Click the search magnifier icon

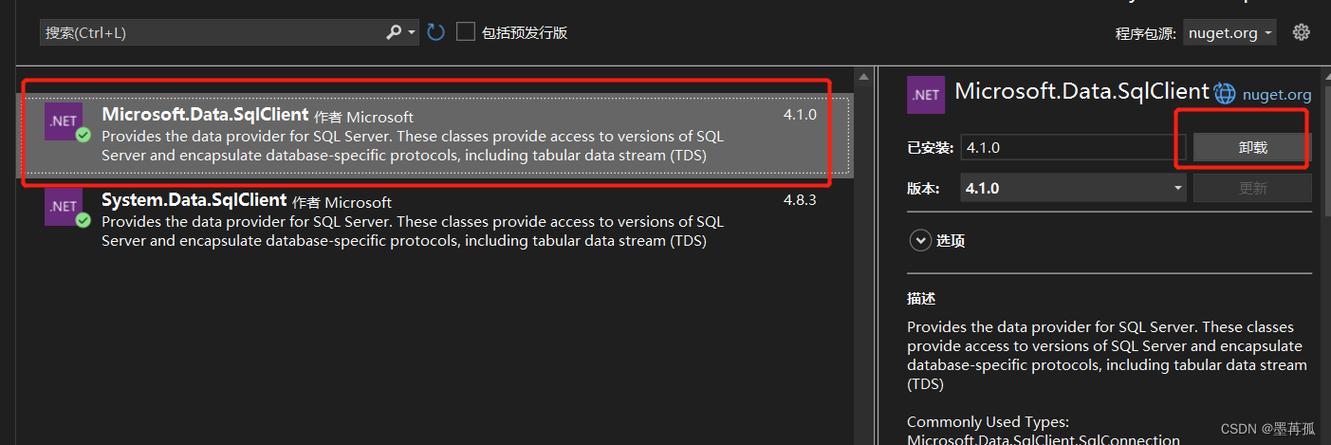click(x=394, y=32)
